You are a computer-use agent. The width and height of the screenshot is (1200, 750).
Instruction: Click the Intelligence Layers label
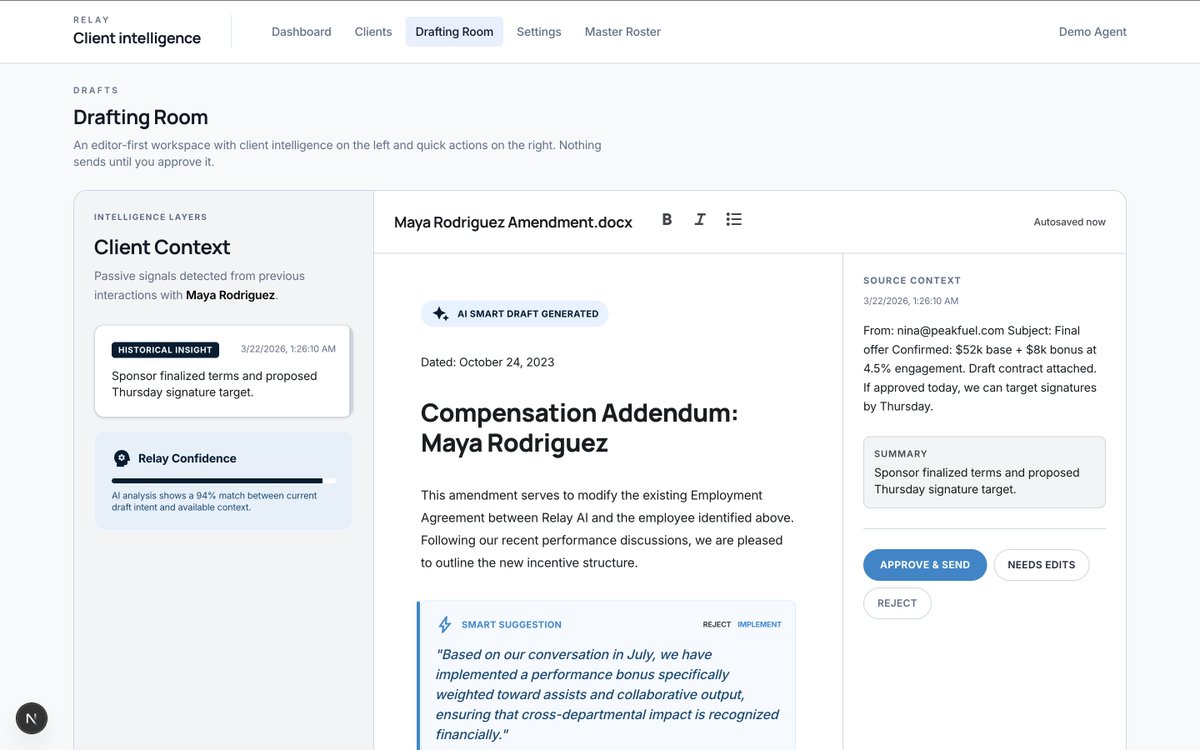pos(151,217)
